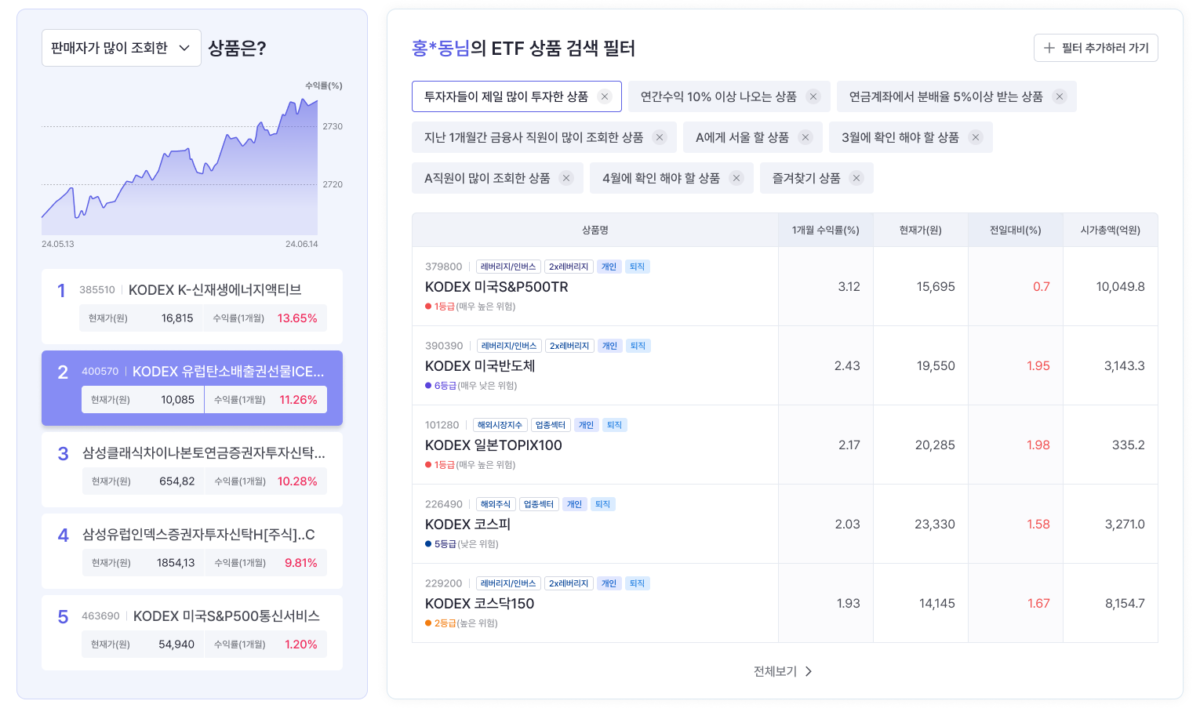Viewport: 1200px width, 708px height.
Task: Remove the 지난 1개월간 금융사 직원이 많이 조회한 상품 filter
Action: 659,138
